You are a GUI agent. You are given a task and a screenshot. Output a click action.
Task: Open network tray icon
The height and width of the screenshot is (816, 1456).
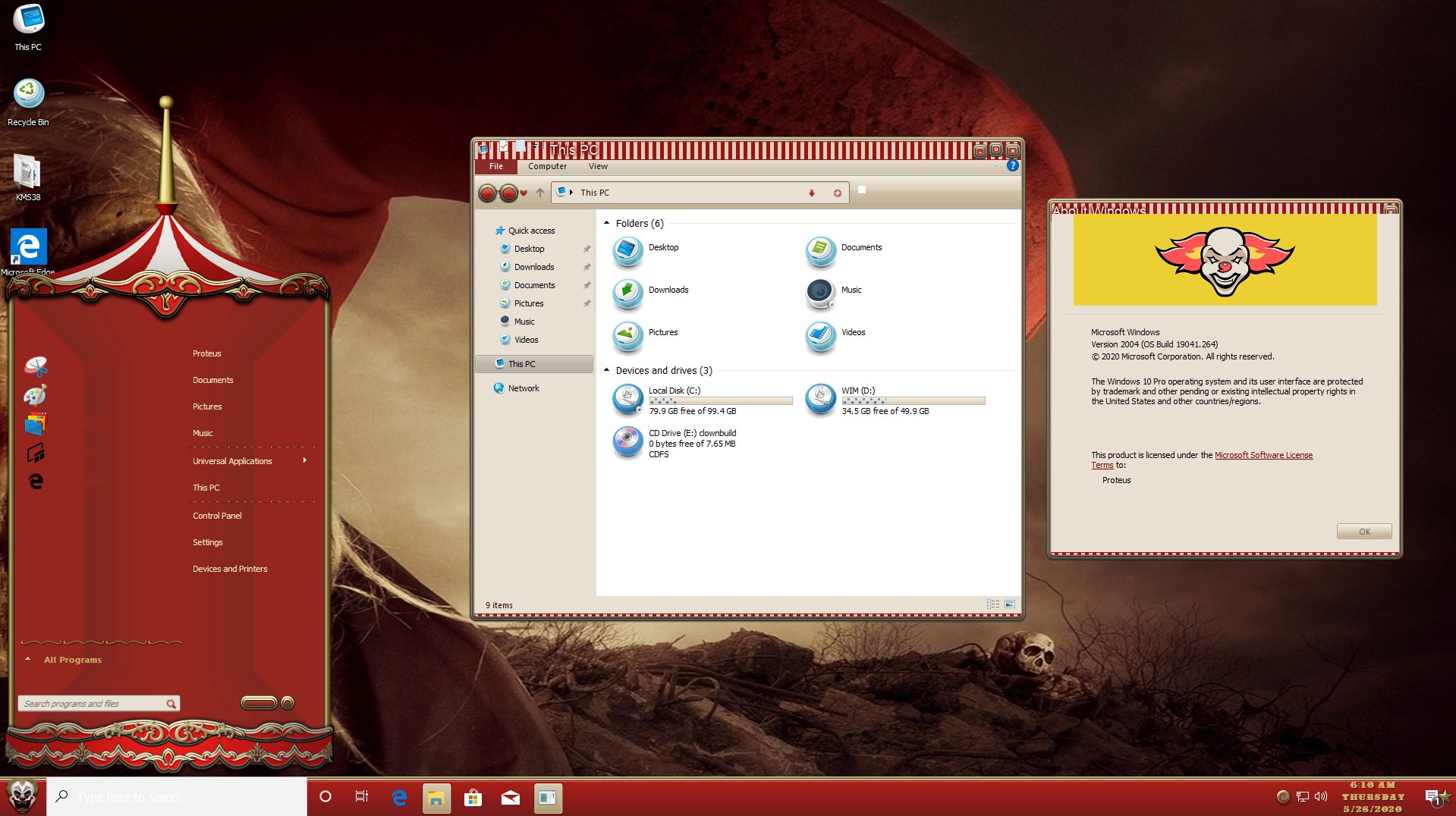coord(1303,796)
